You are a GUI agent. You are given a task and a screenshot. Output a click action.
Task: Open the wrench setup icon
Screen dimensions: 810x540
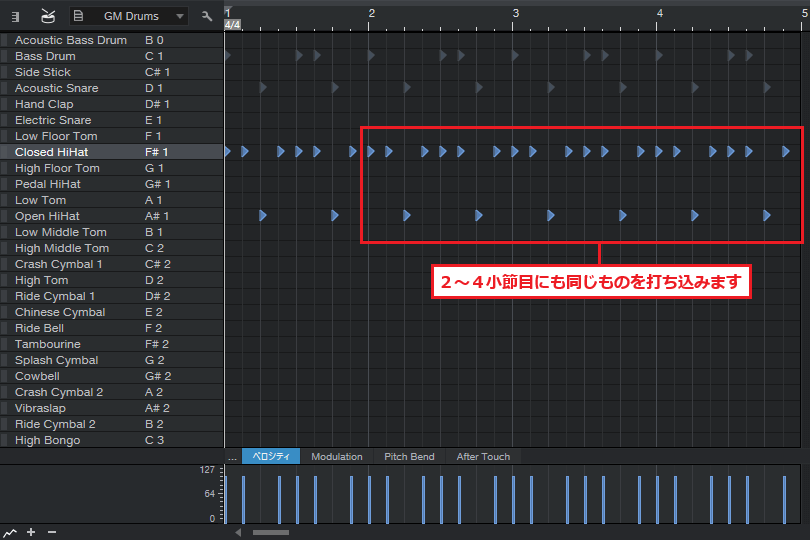pyautogui.click(x=207, y=16)
